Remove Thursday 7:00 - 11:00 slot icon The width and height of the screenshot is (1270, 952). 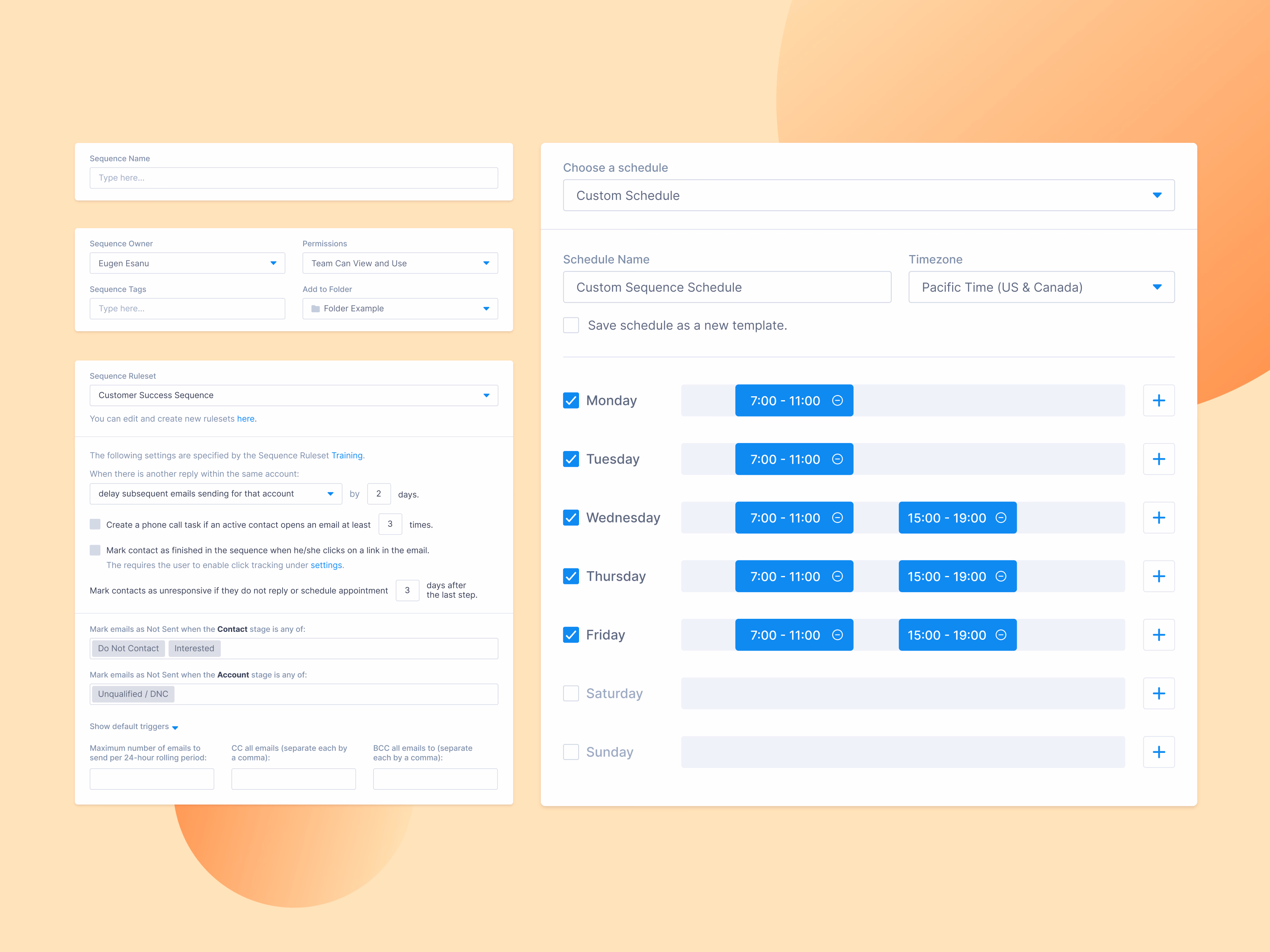coord(837,576)
